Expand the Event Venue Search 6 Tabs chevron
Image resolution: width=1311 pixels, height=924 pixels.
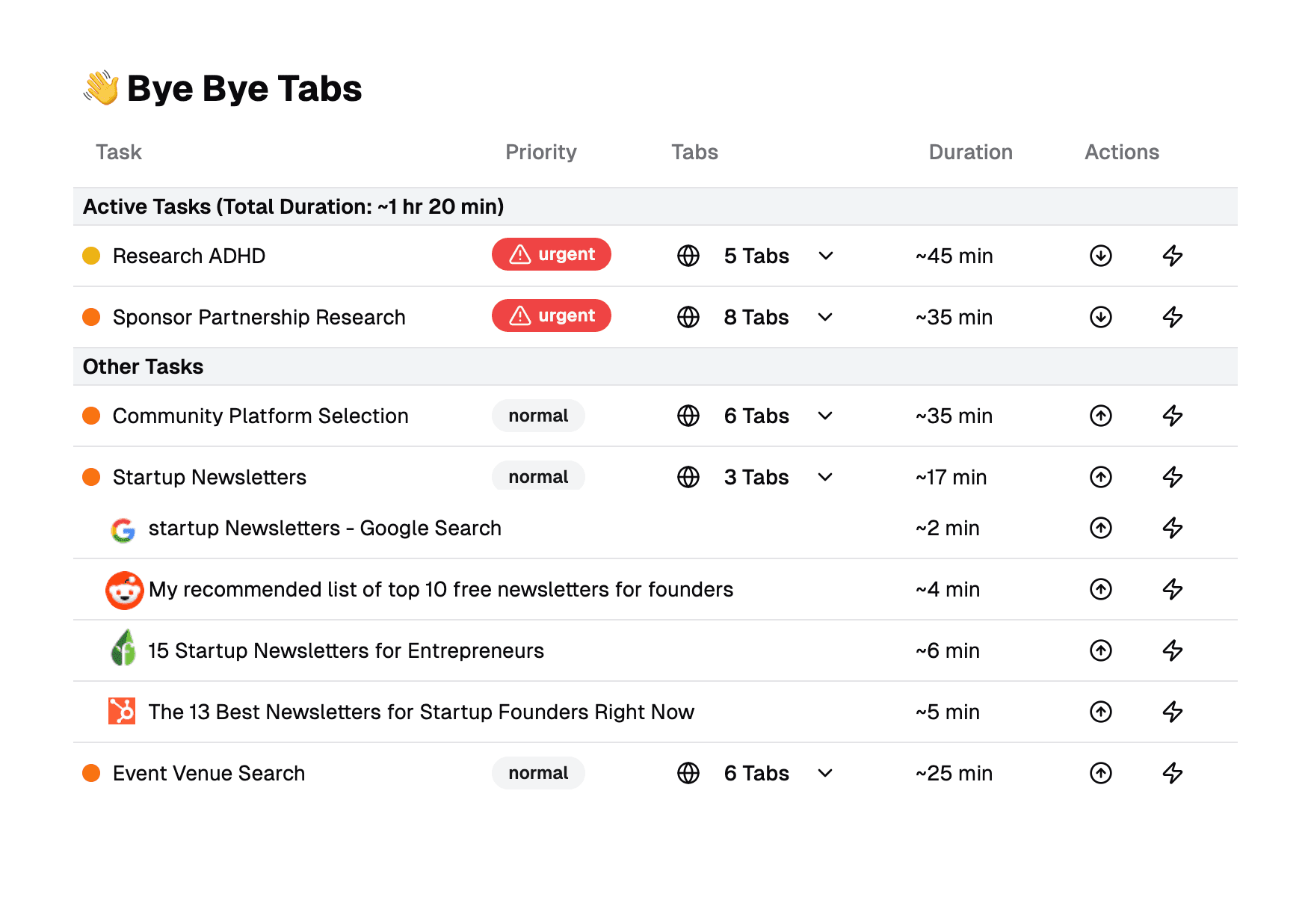point(825,773)
